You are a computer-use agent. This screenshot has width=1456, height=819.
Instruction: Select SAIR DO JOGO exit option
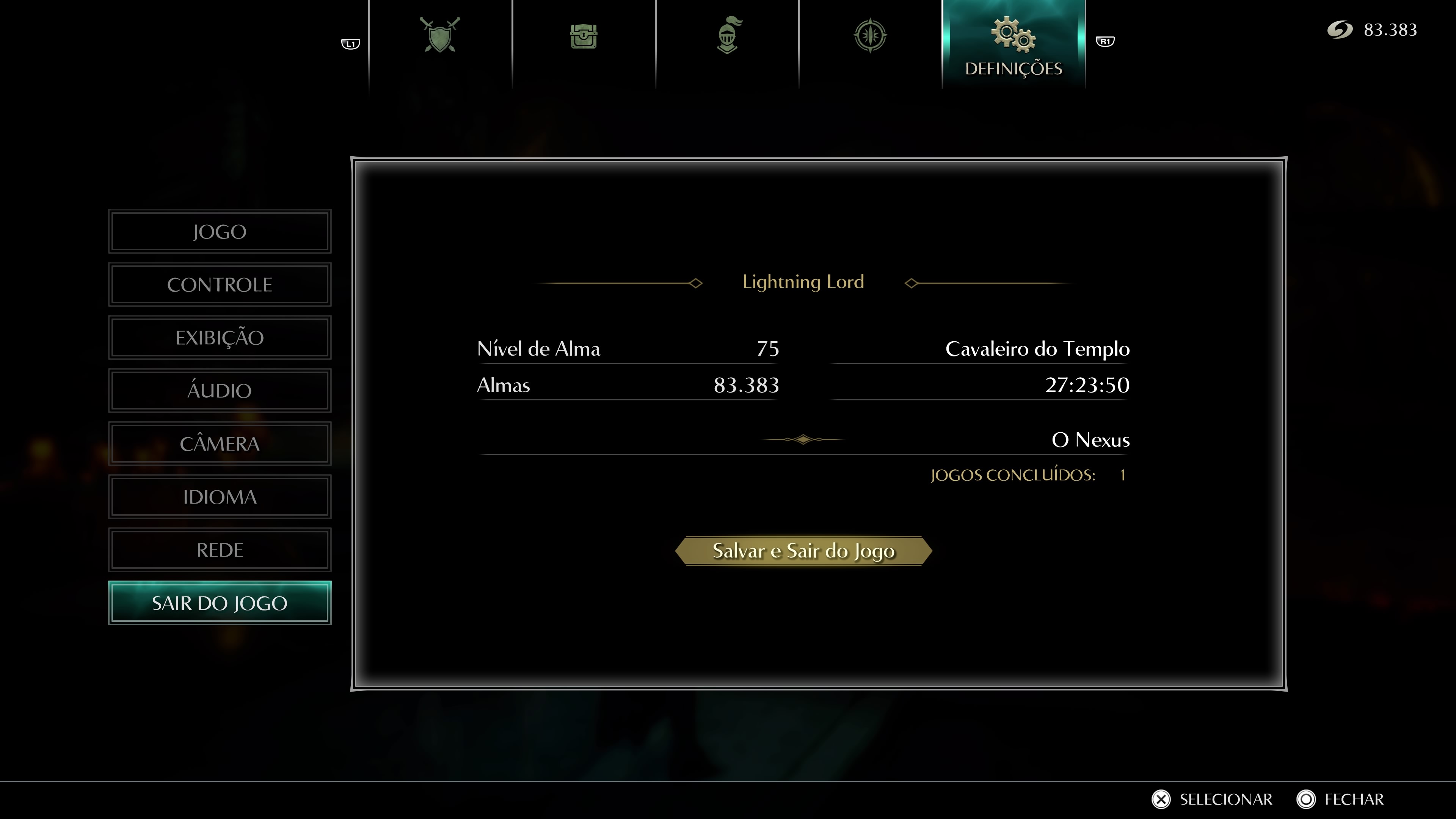point(219,602)
